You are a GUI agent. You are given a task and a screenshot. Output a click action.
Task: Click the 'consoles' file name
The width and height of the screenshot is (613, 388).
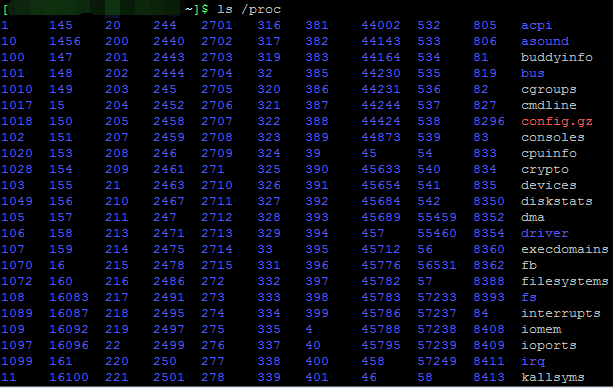[x=552, y=137]
